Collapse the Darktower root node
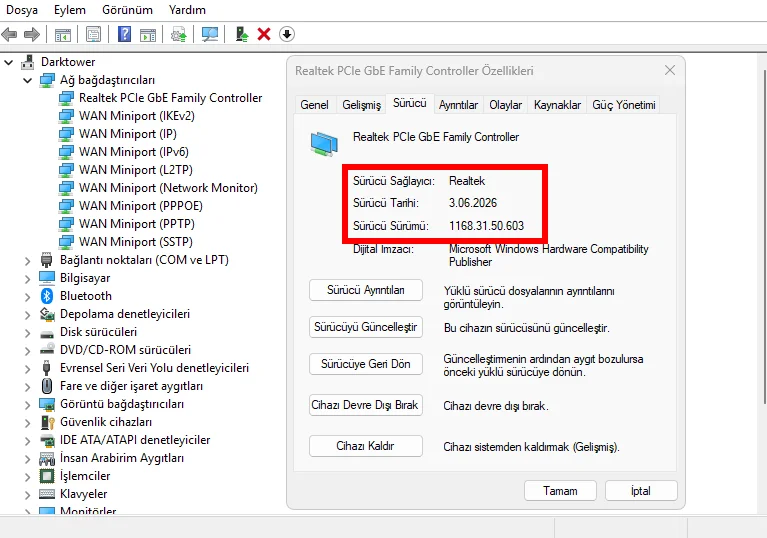 point(8,62)
